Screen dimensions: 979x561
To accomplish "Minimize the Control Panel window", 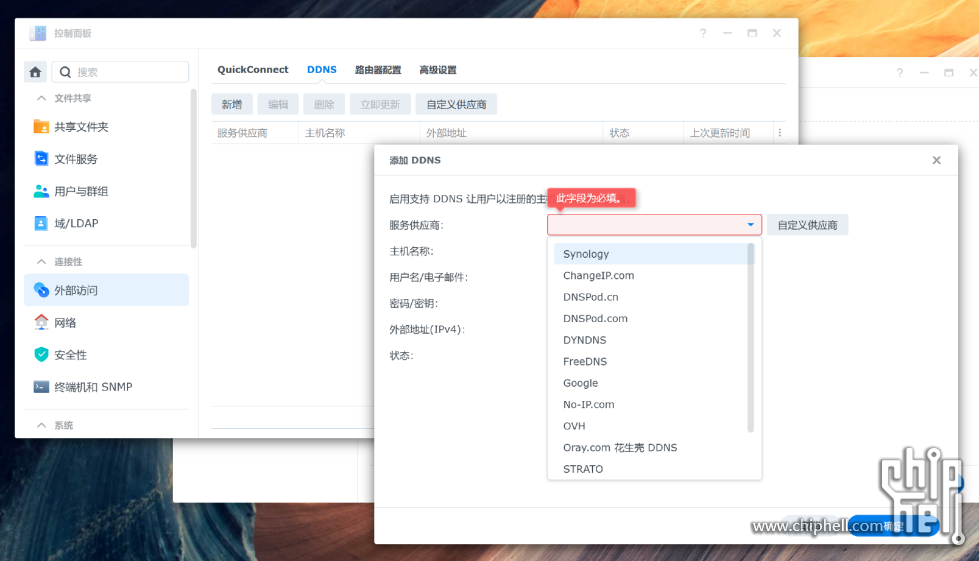I will tap(727, 33).
